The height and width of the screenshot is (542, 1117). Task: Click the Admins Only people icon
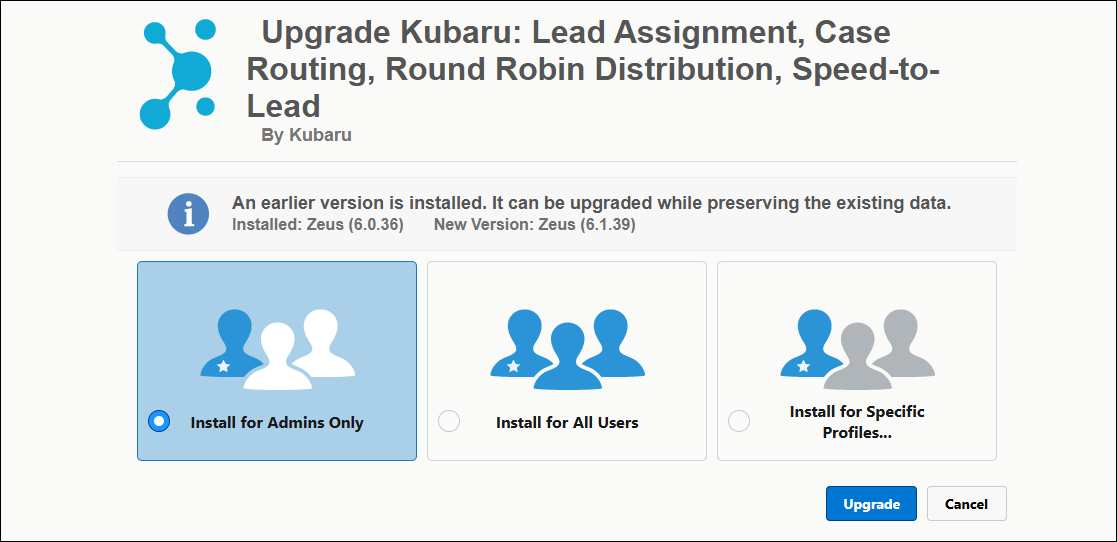277,348
